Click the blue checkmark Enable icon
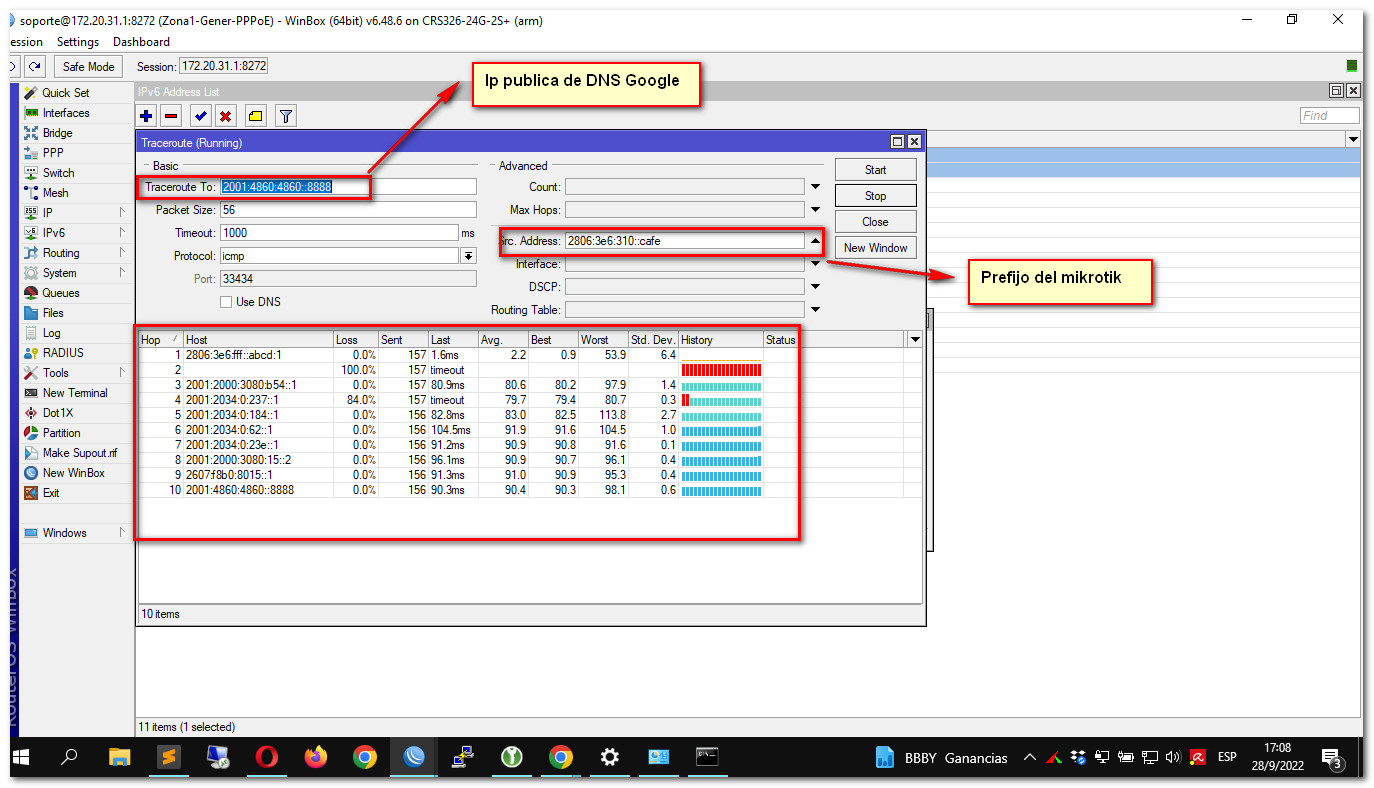Screen dimensions: 1374x788 click(201, 117)
